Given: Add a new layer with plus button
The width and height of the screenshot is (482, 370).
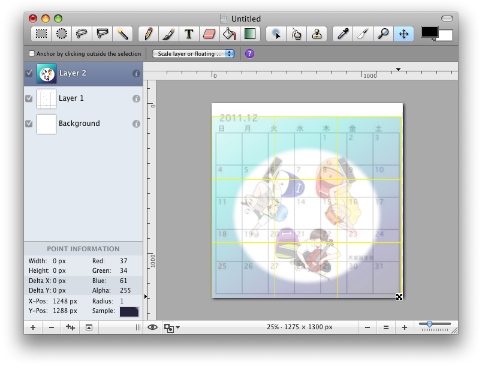Looking at the screenshot, I should (x=33, y=328).
